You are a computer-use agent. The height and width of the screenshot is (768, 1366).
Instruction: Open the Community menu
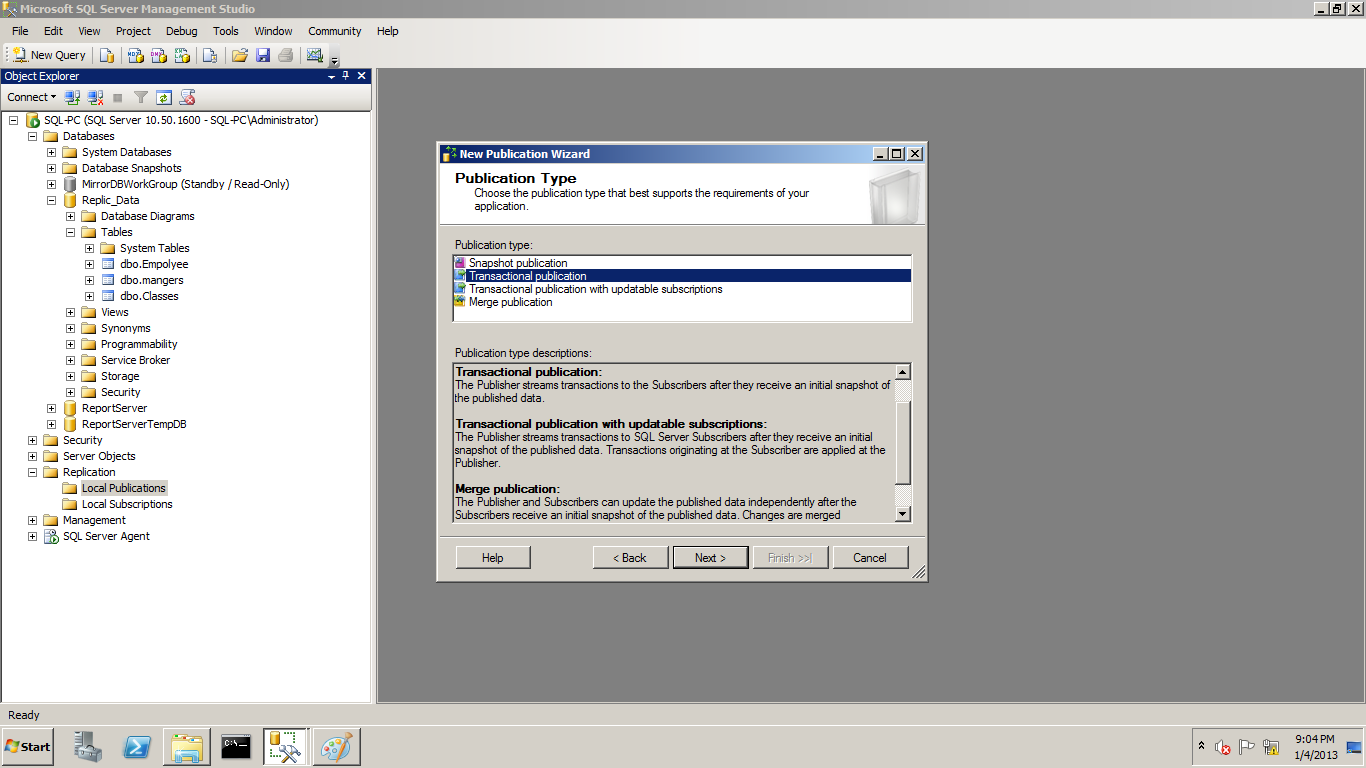click(334, 31)
